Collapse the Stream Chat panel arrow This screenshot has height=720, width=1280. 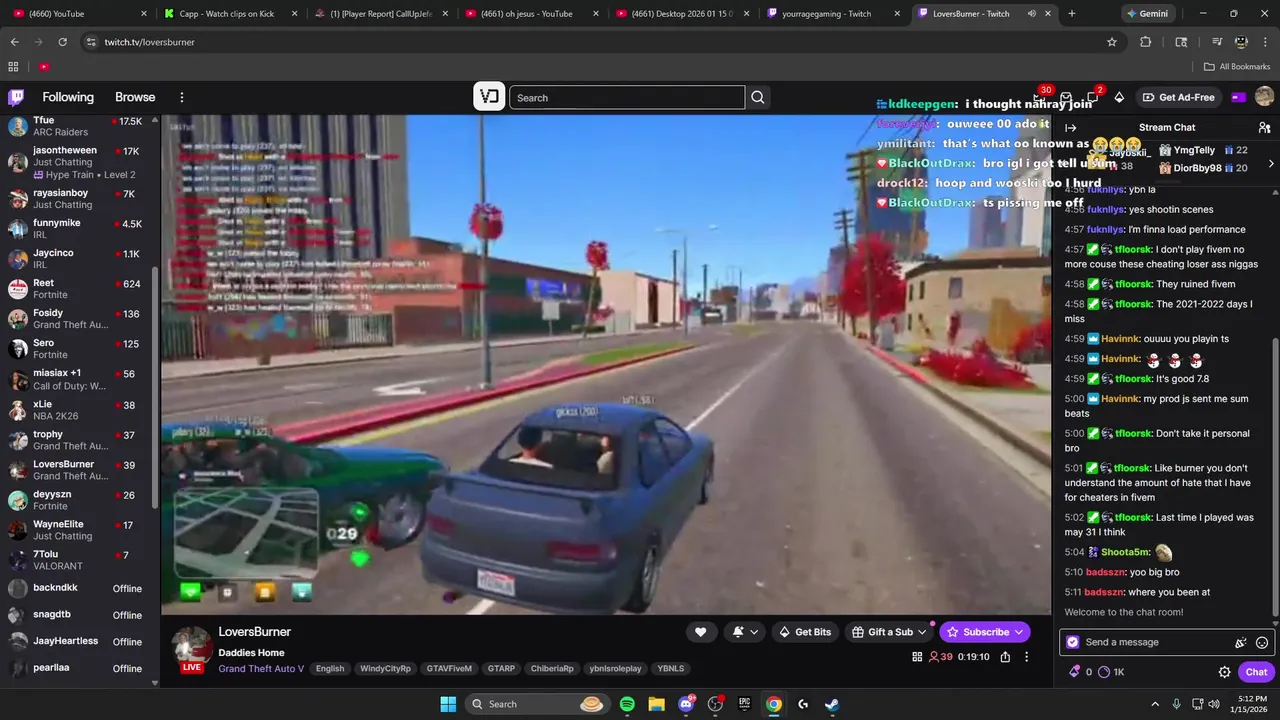(1070, 128)
